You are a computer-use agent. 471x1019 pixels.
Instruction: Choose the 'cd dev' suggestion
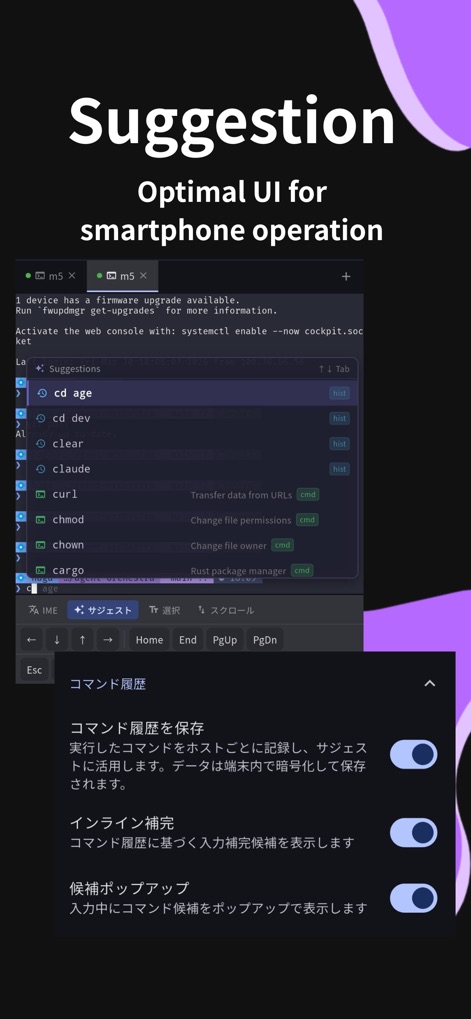192,419
